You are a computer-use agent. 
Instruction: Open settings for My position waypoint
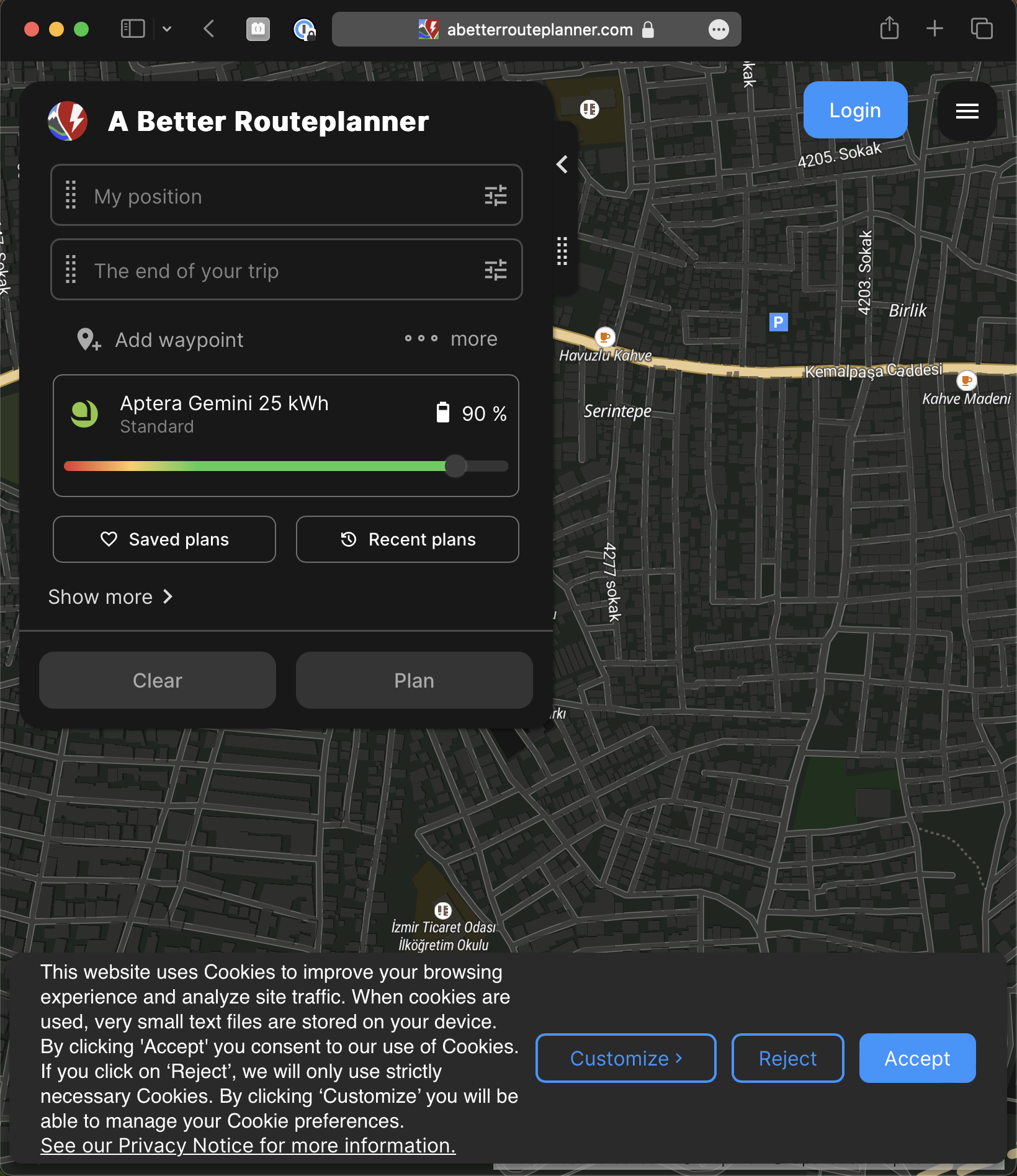495,196
